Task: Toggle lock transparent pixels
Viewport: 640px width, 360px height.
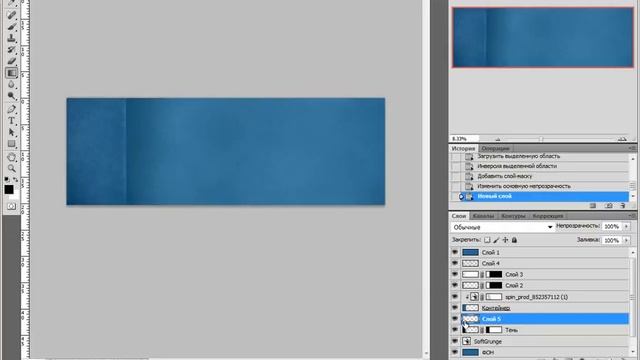Action: (x=487, y=240)
